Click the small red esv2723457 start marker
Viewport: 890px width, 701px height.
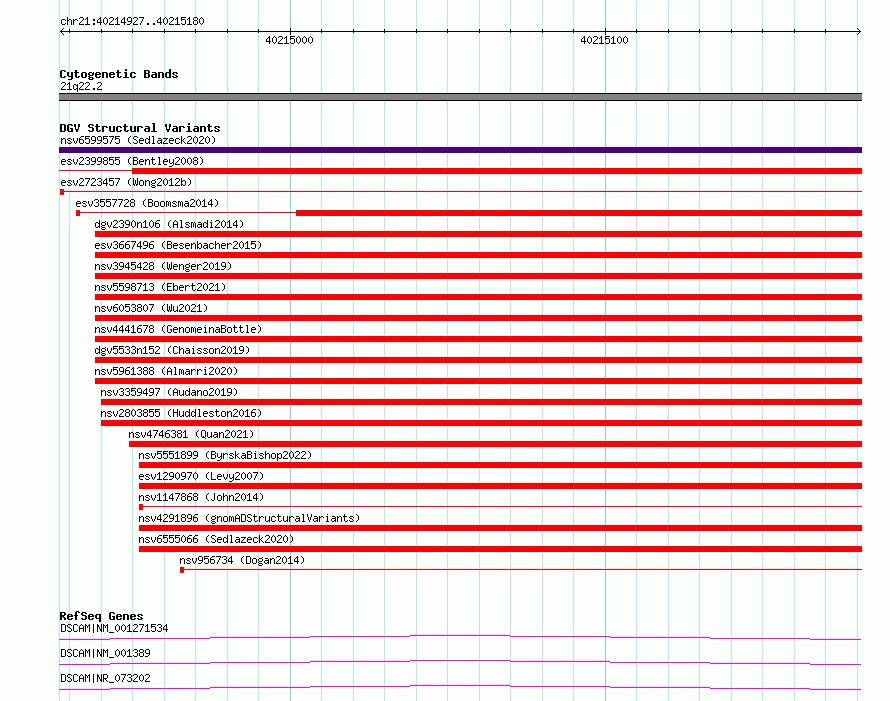(x=62, y=192)
